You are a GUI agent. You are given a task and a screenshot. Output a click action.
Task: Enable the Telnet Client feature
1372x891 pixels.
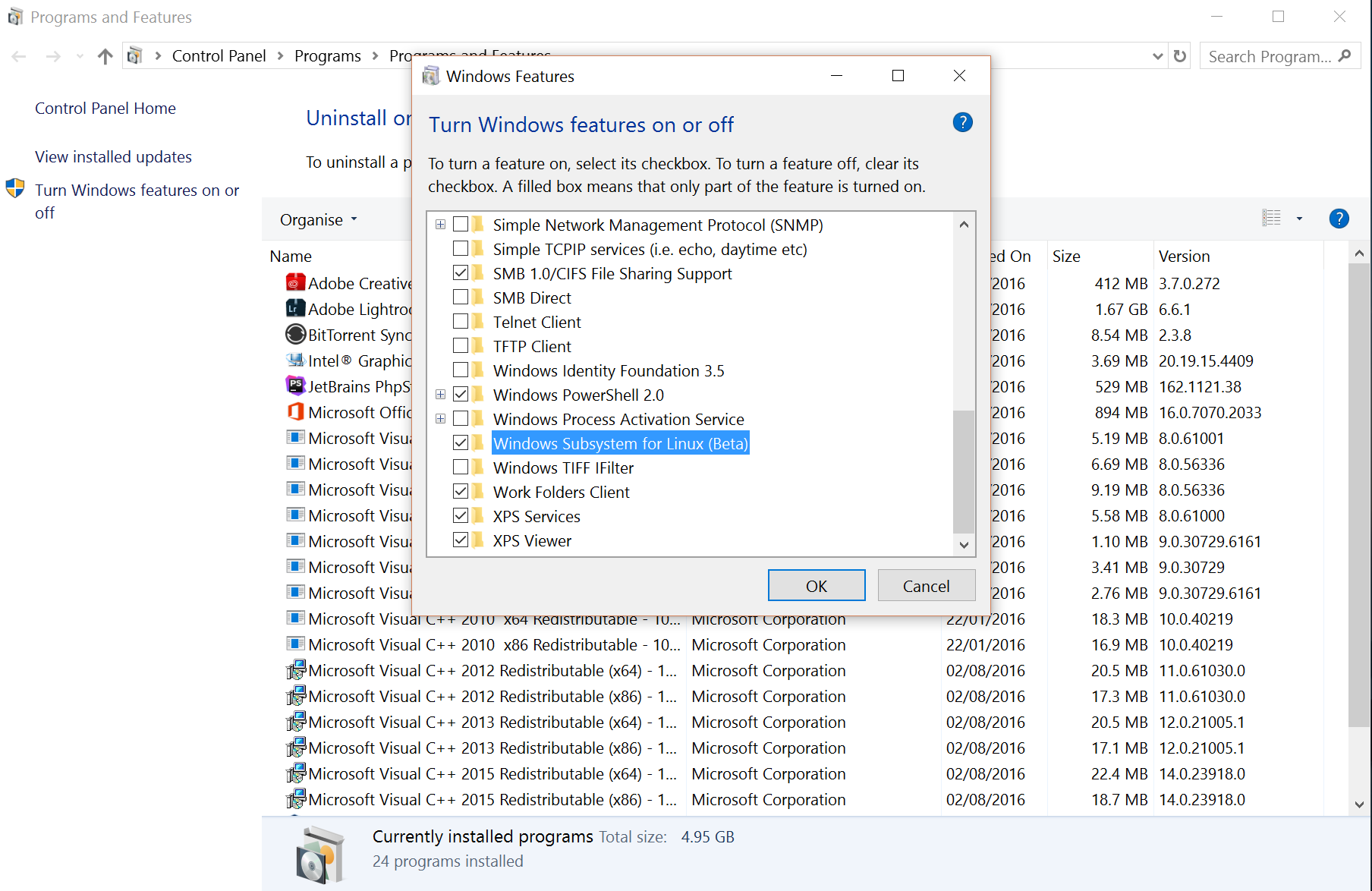(462, 321)
